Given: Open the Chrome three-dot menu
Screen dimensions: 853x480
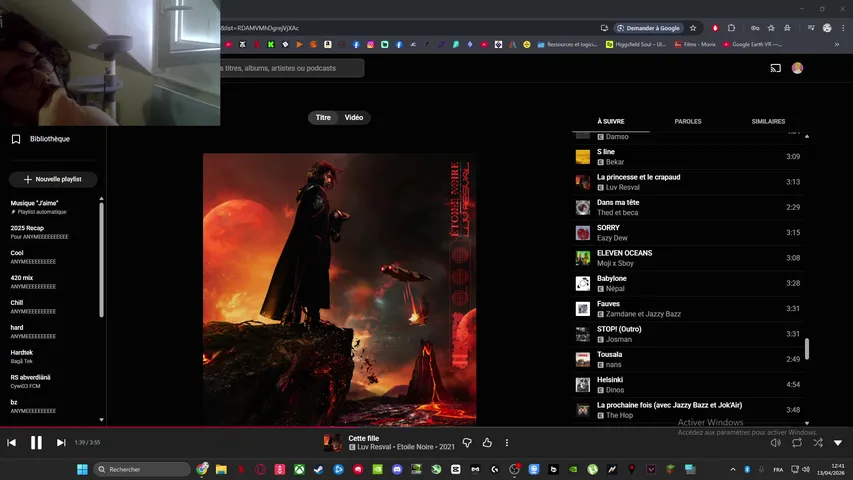Looking at the screenshot, I should click(843, 28).
